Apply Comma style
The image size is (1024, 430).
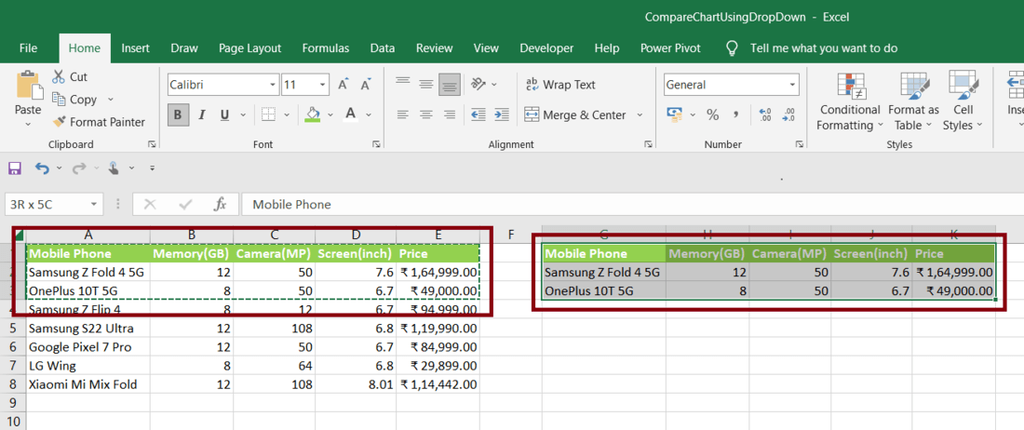736,115
